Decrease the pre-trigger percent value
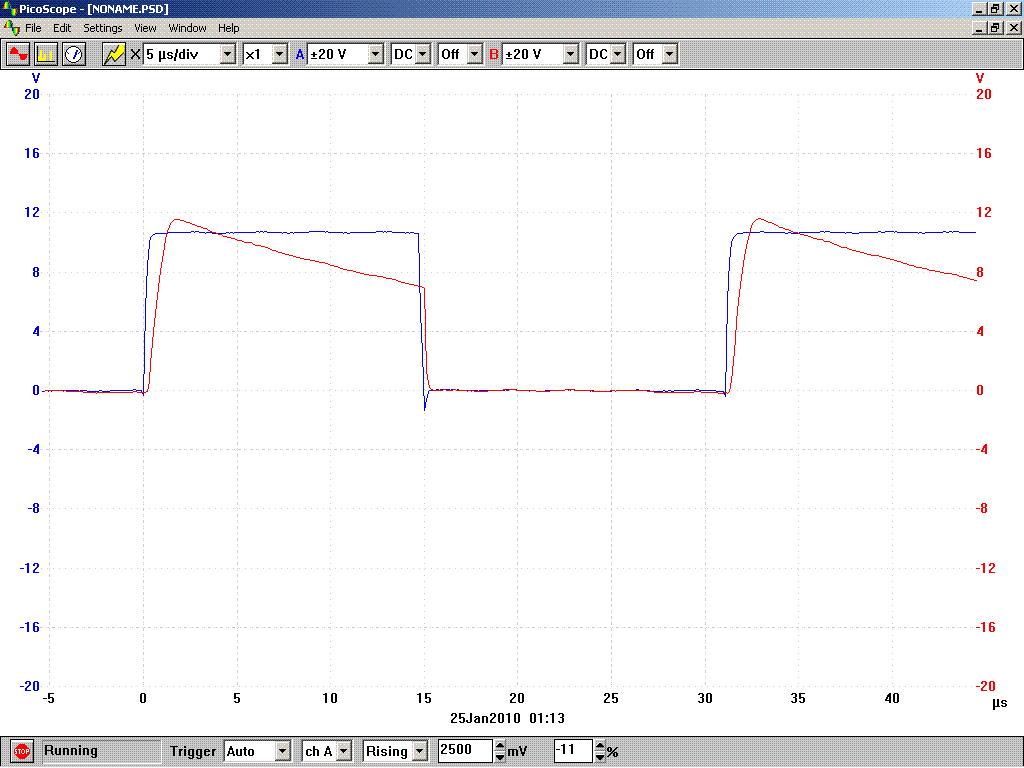This screenshot has width=1024, height=768. tap(600, 757)
